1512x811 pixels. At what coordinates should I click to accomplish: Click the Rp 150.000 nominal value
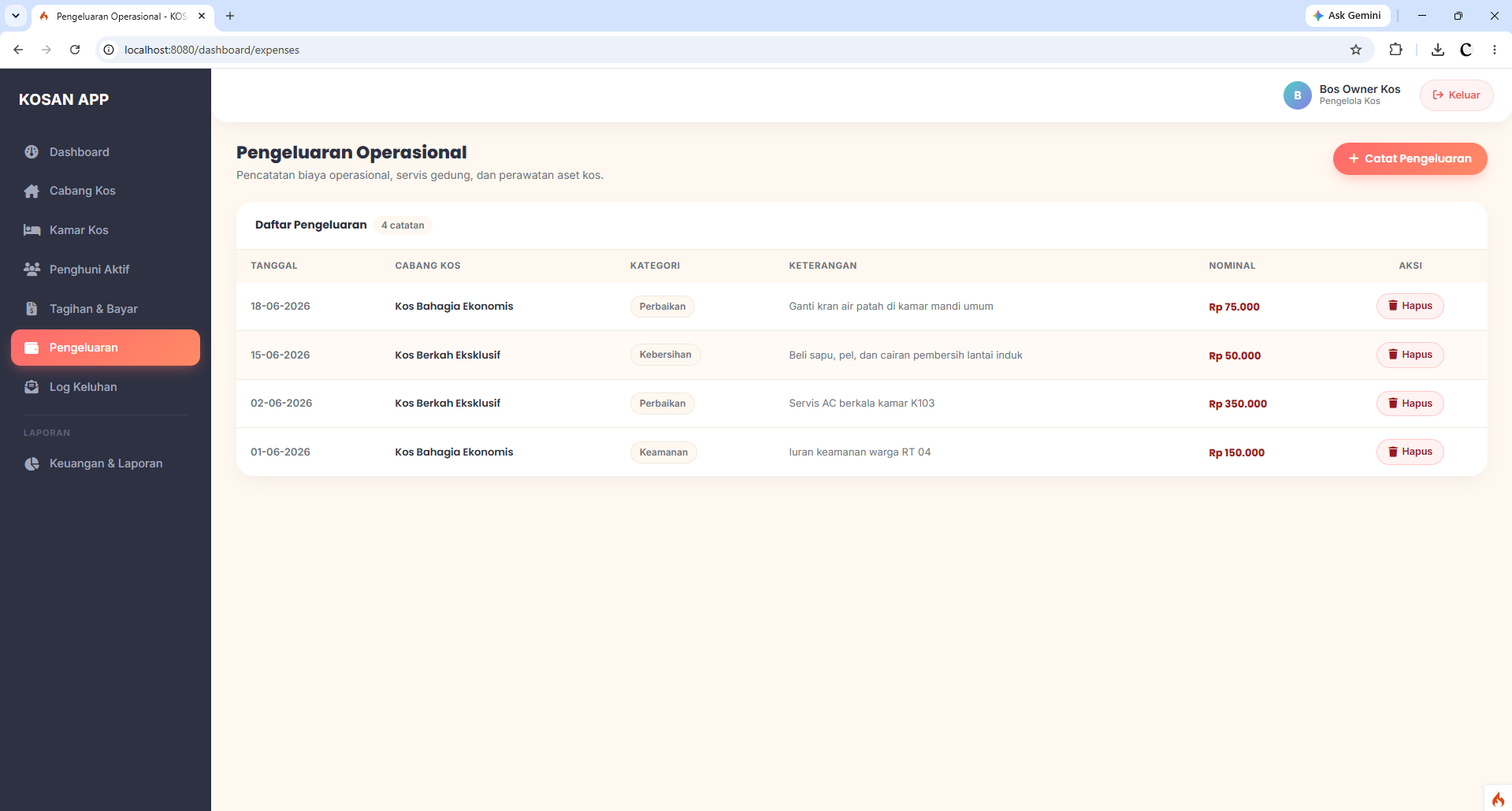1236,453
